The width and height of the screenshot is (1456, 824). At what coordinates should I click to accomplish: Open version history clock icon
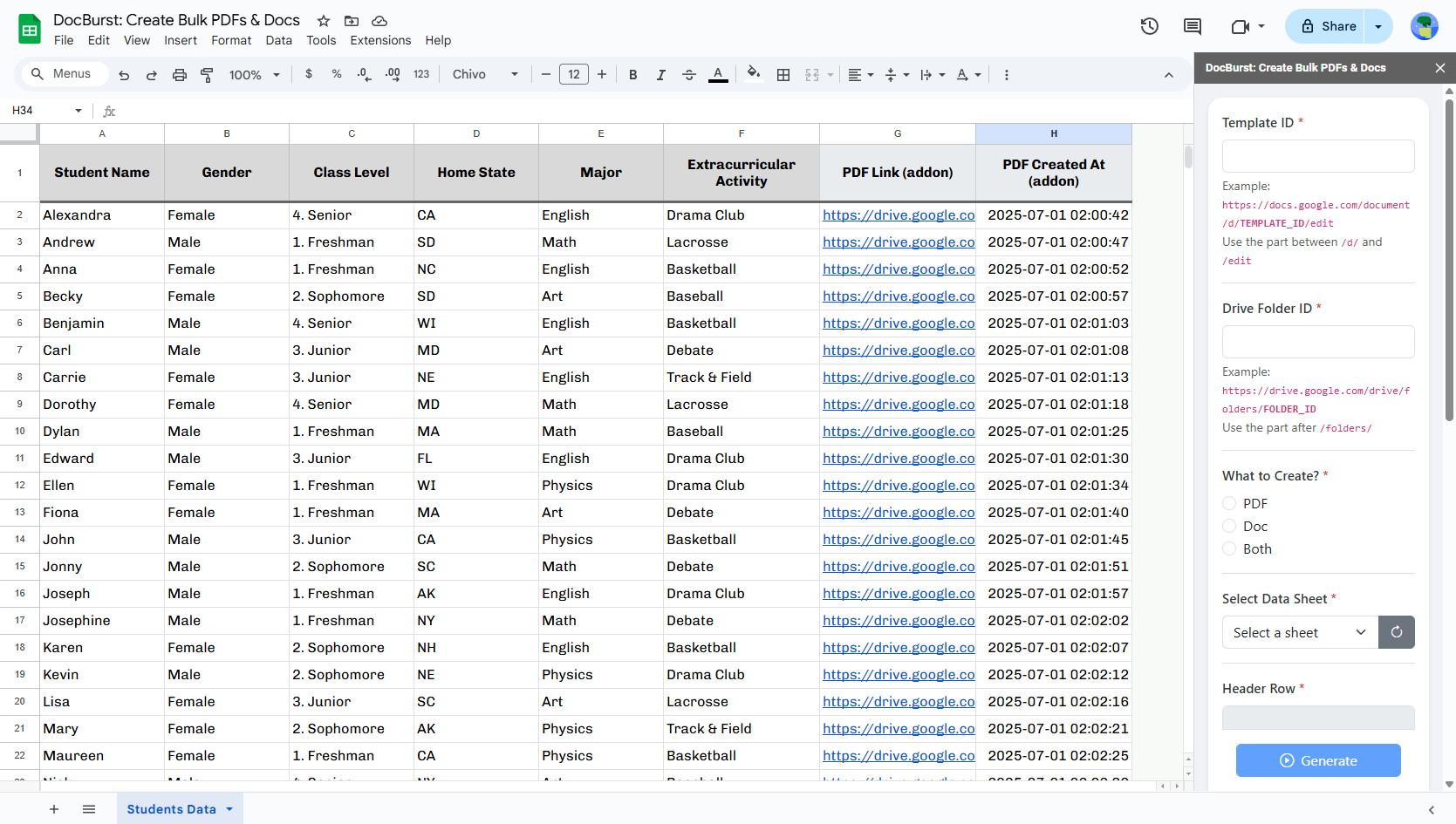coord(1149,26)
